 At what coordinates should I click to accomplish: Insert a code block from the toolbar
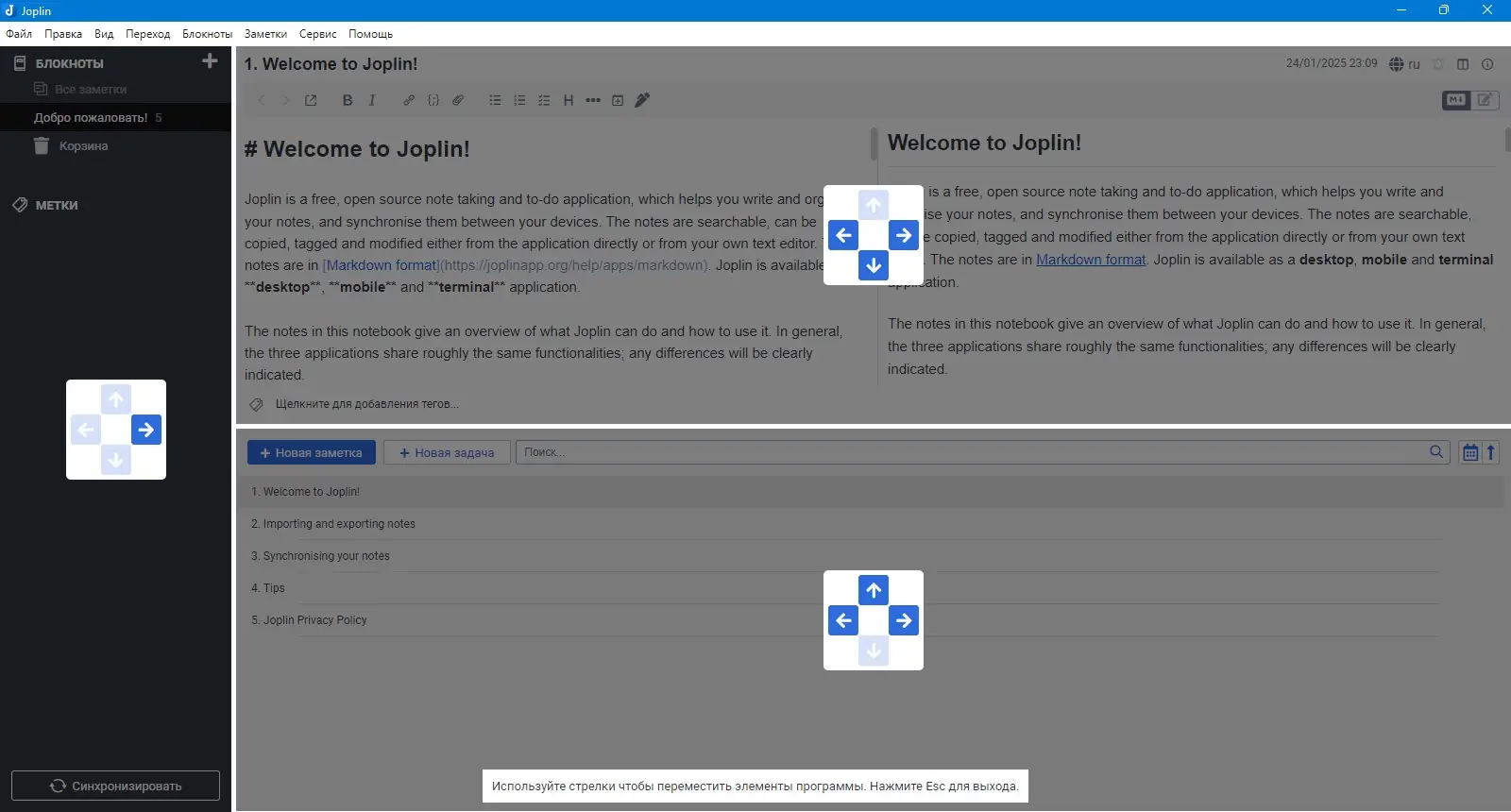pos(433,100)
